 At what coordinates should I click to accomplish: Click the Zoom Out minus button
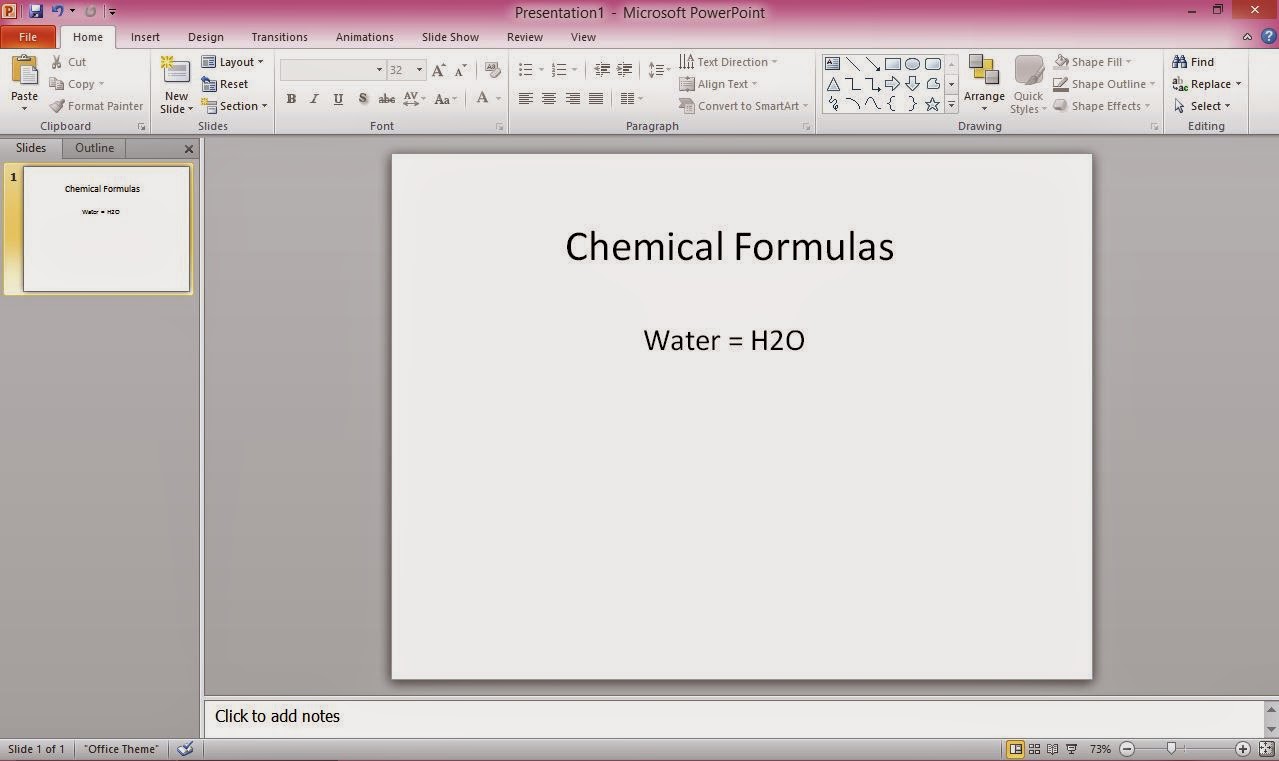click(1127, 748)
